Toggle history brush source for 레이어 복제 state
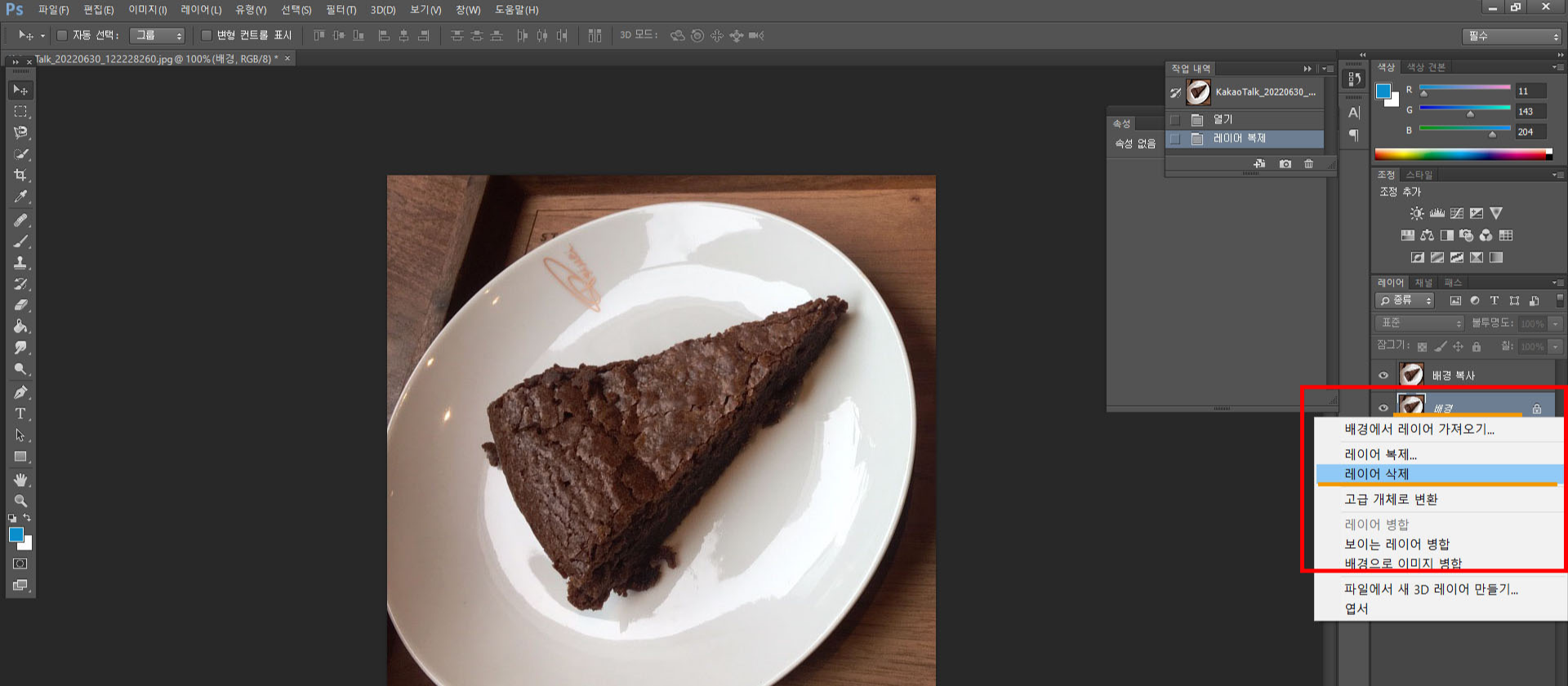The image size is (1568, 686). click(x=1175, y=140)
